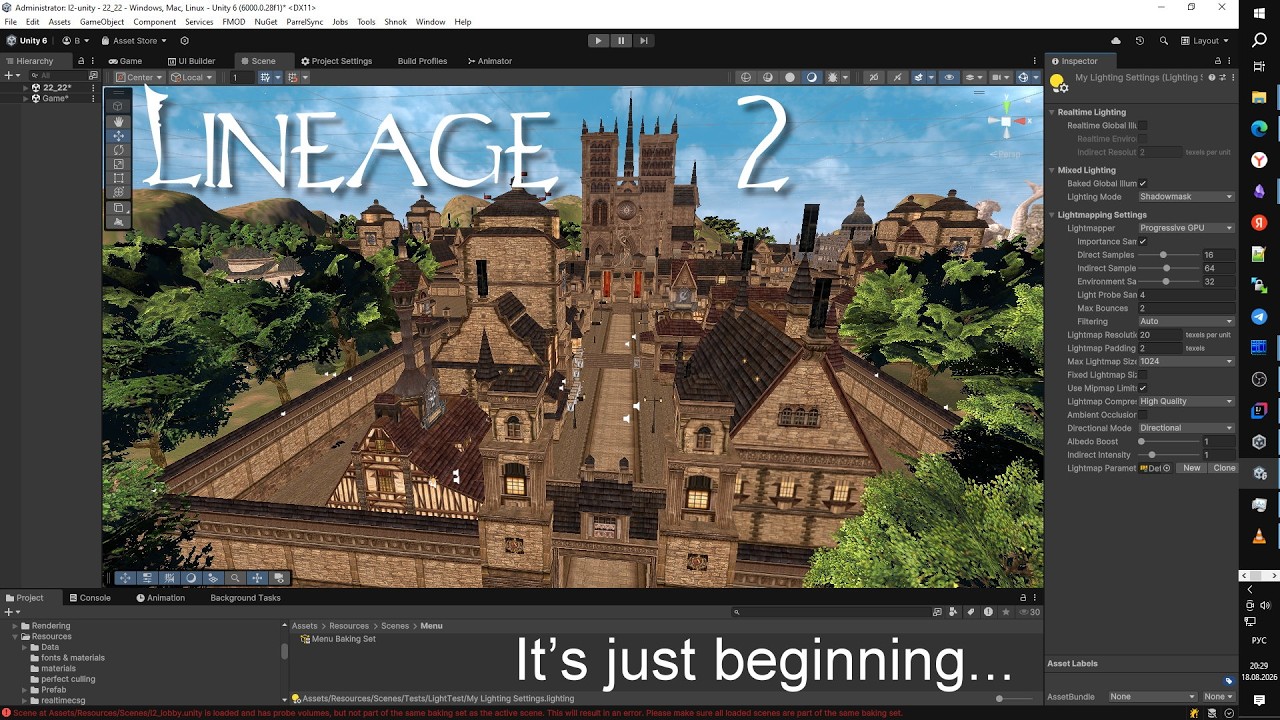The width and height of the screenshot is (1280, 720).
Task: Switch to the Animator tab
Action: coord(490,61)
